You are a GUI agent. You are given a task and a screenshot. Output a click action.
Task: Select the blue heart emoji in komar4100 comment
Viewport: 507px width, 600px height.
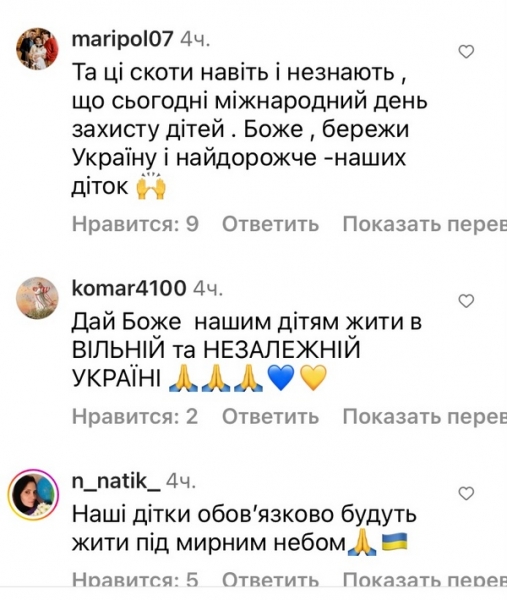tap(281, 378)
